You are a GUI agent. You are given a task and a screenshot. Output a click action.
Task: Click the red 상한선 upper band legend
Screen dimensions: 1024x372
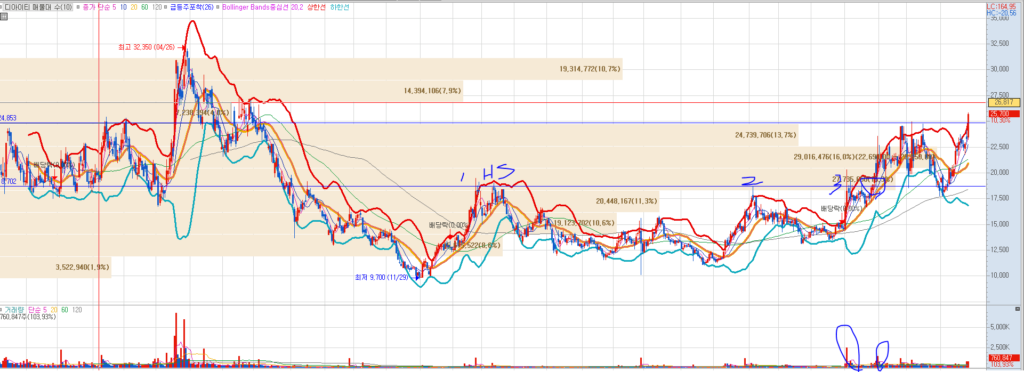(316, 7)
